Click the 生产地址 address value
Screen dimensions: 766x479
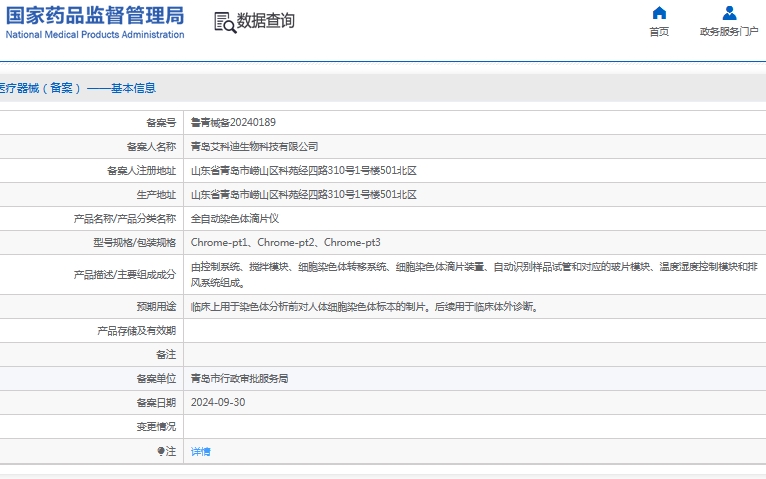point(303,194)
